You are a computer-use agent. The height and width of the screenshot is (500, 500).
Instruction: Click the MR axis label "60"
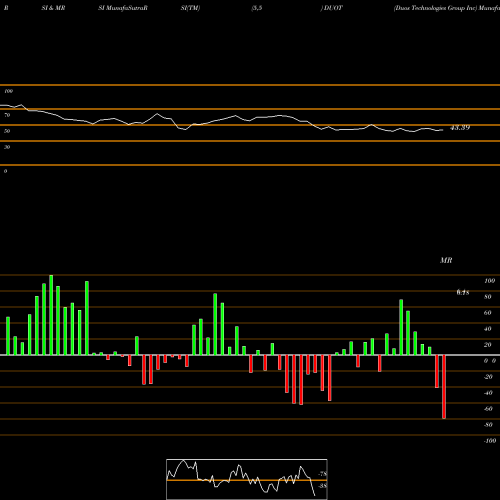488,313
